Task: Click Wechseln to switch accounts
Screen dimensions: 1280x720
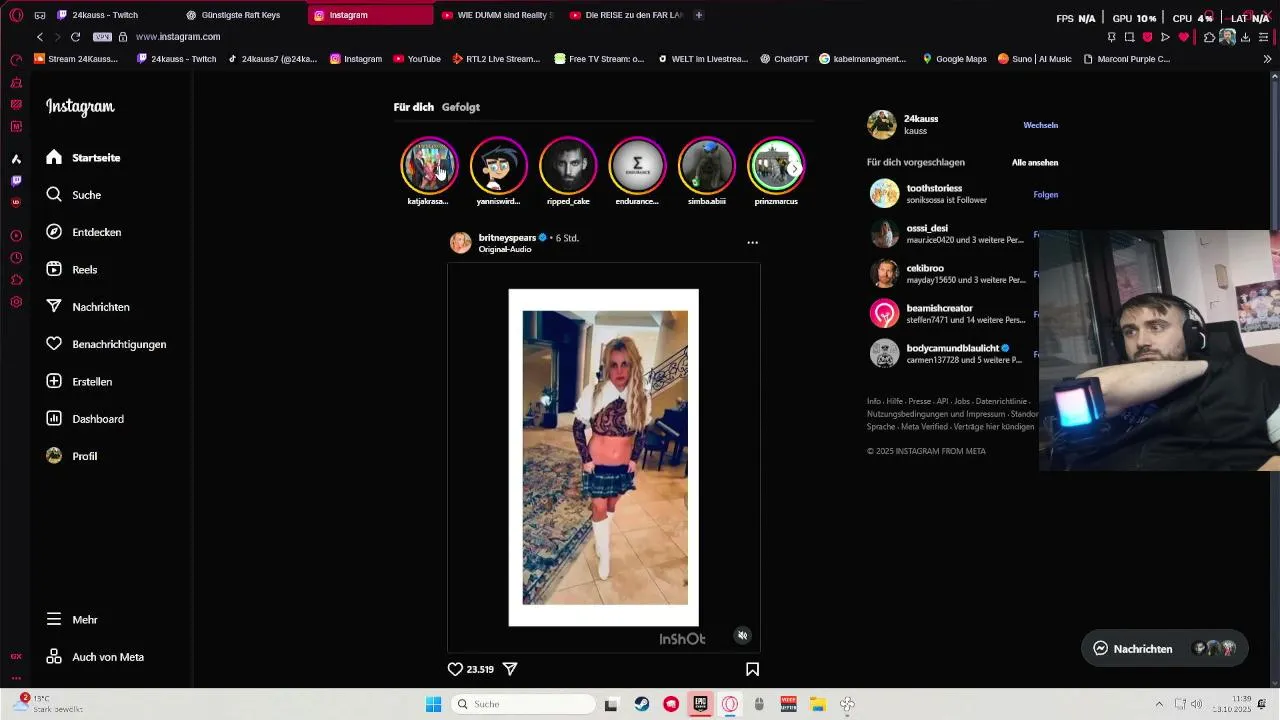Action: point(1040,125)
